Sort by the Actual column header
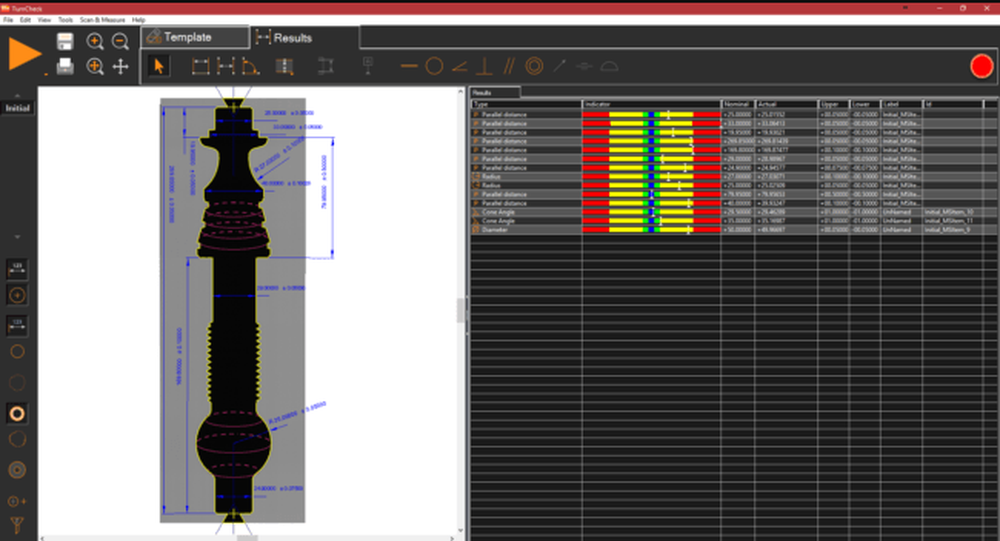1000x541 pixels. [x=786, y=104]
